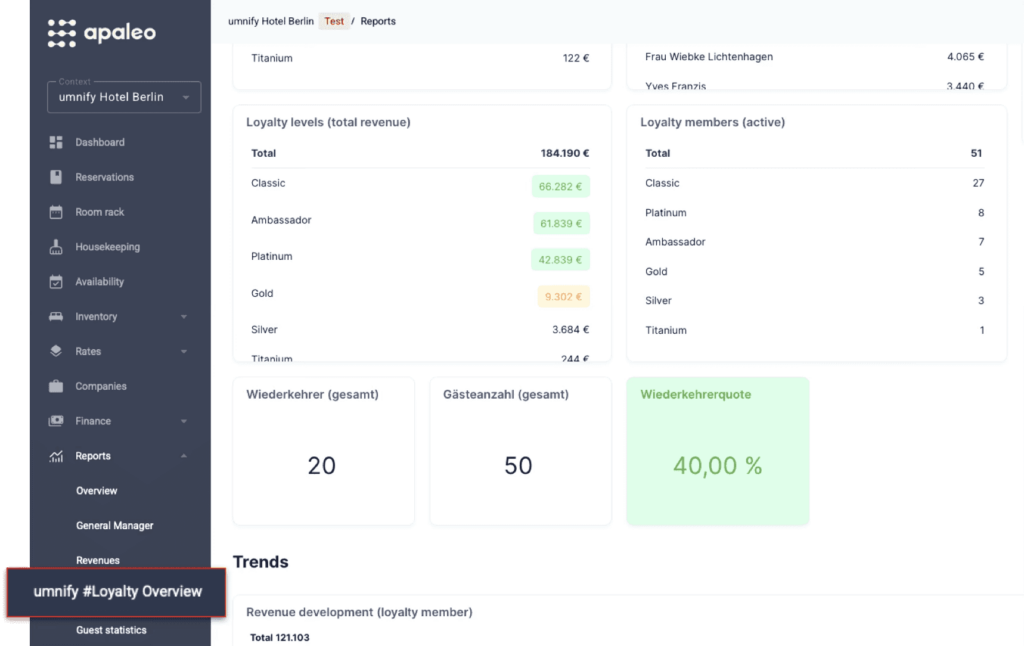This screenshot has height=646, width=1024.
Task: Open the umnify Hotel Berlin context dropdown
Action: 124,97
